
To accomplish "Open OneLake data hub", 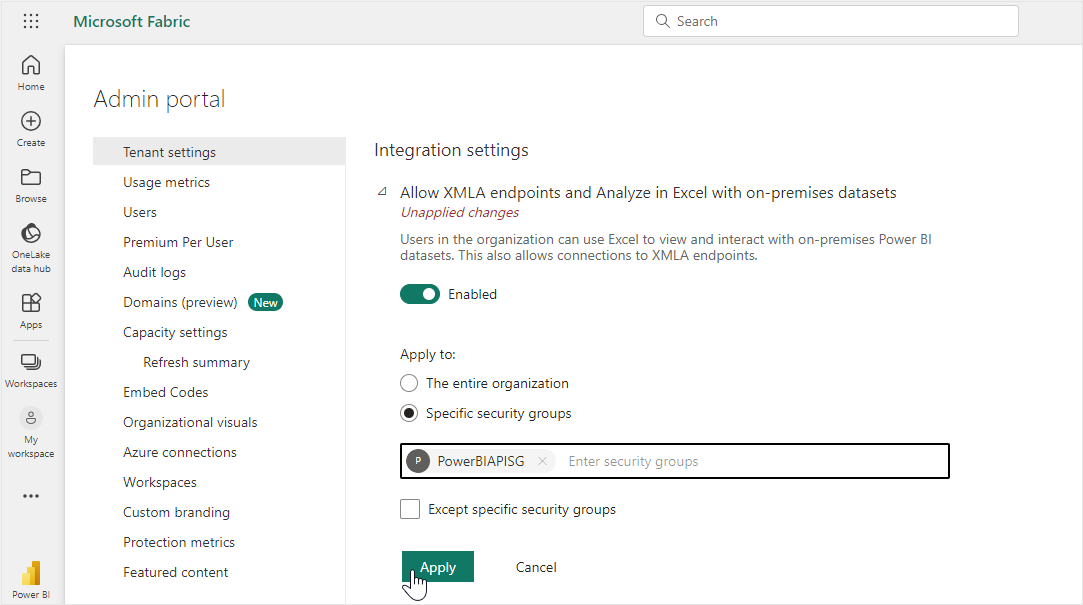I will (31, 235).
